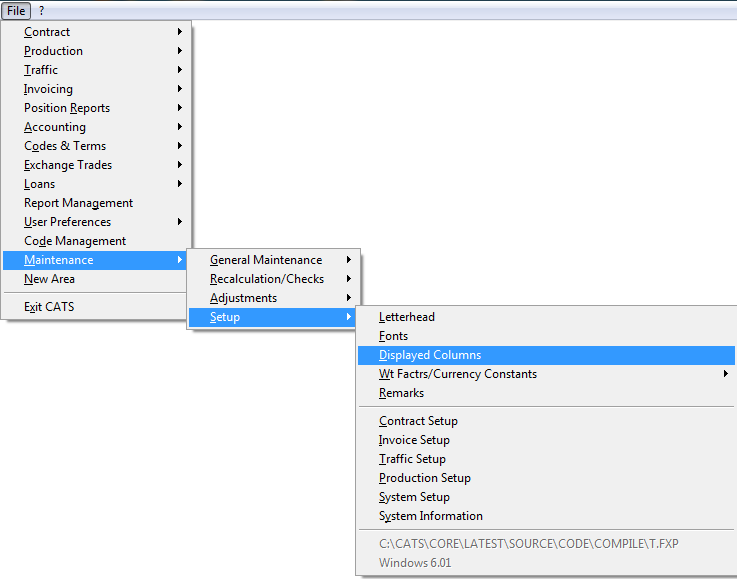Open the Adjustments submenu

tap(273, 298)
